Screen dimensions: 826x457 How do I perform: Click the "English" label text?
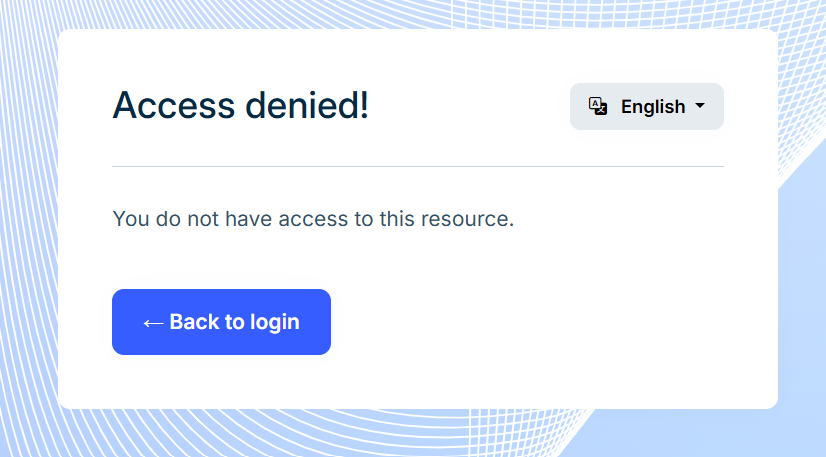tap(653, 107)
